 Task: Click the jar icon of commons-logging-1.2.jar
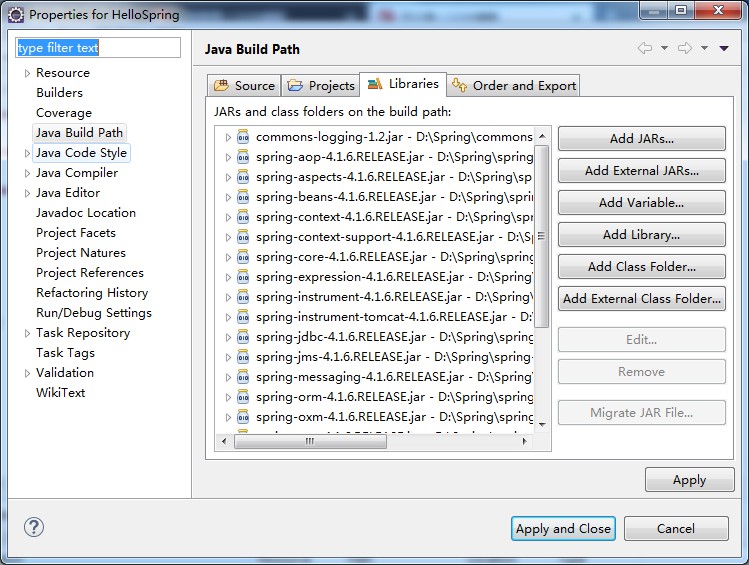(243, 137)
